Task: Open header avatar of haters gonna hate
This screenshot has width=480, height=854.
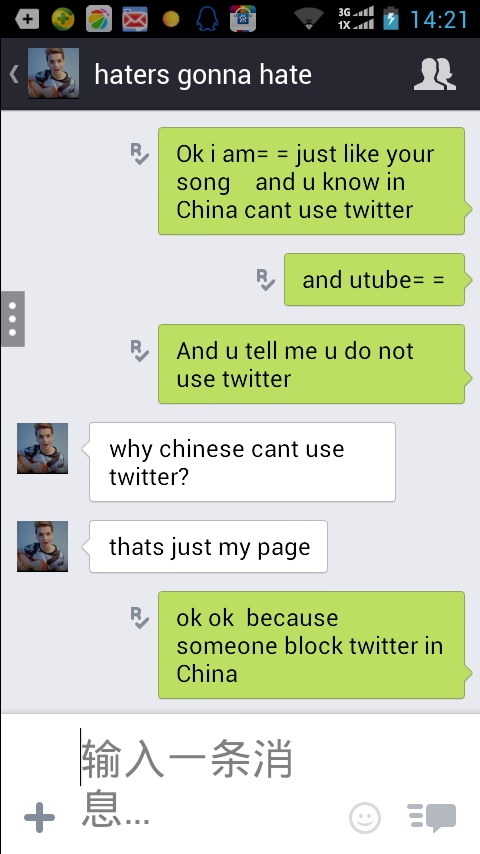Action: pyautogui.click(x=53, y=74)
